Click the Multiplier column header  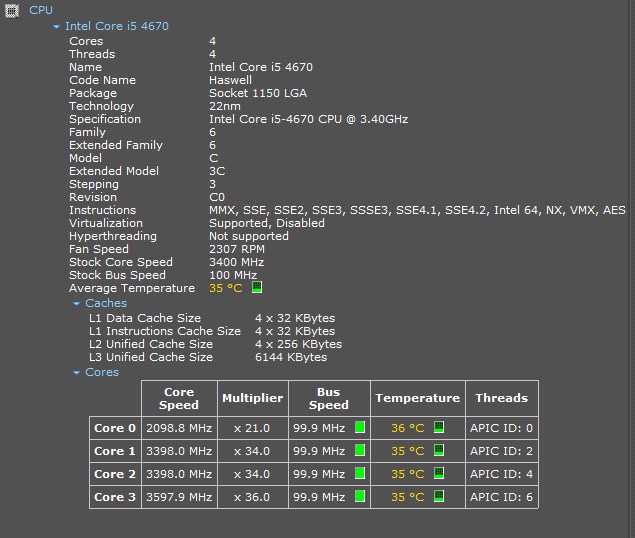(x=253, y=399)
